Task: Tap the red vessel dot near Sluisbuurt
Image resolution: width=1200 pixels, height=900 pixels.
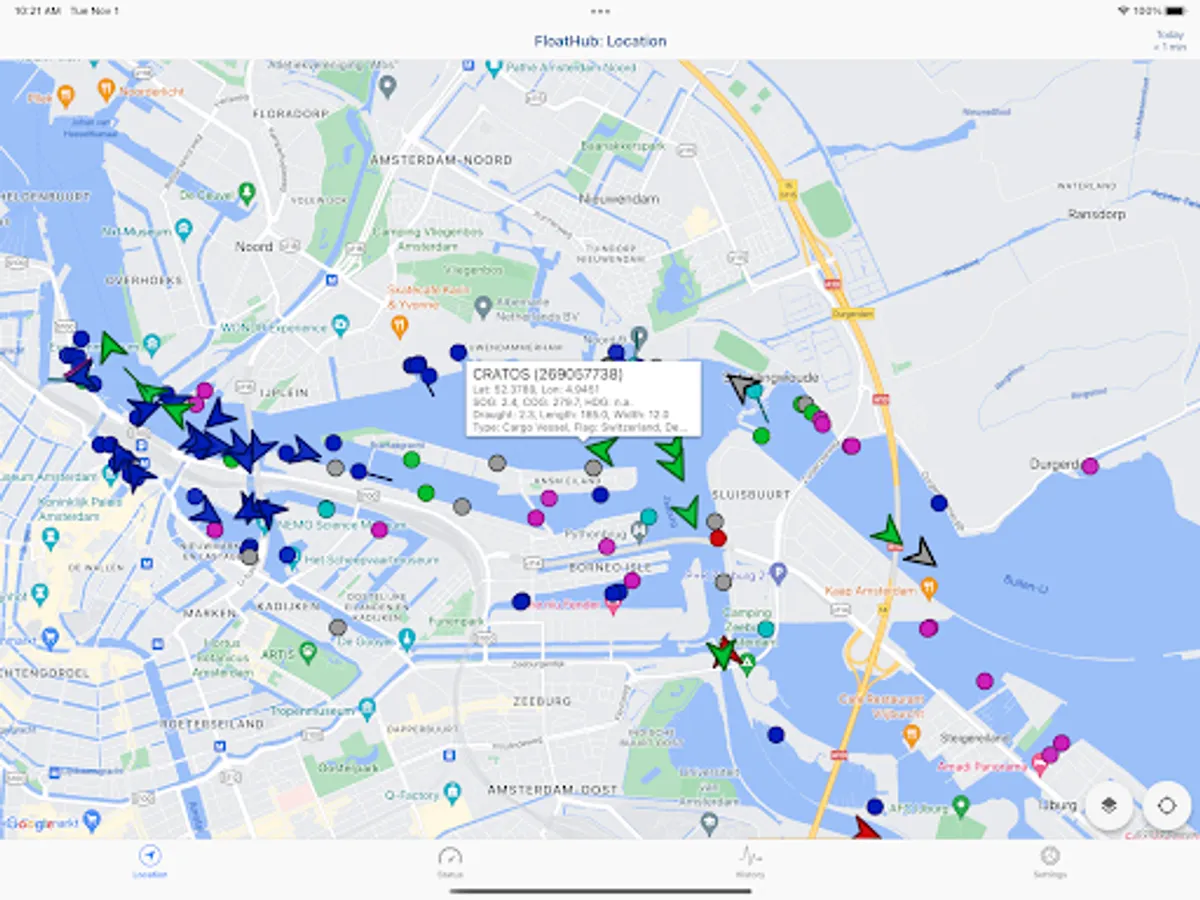Action: coord(717,538)
